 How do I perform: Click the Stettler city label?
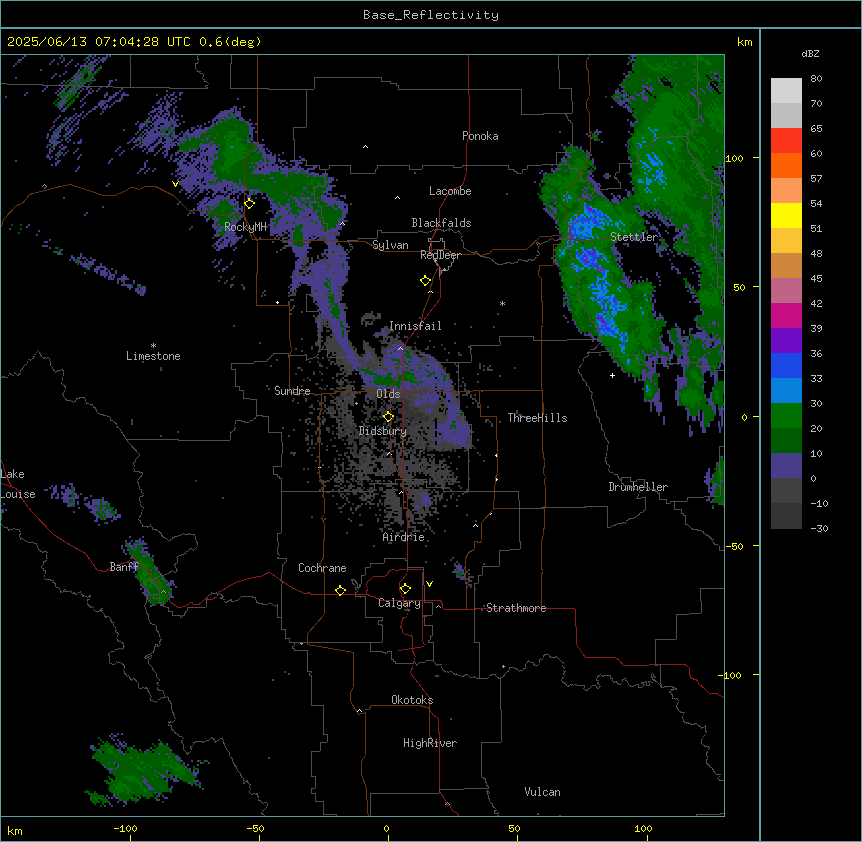(x=634, y=237)
